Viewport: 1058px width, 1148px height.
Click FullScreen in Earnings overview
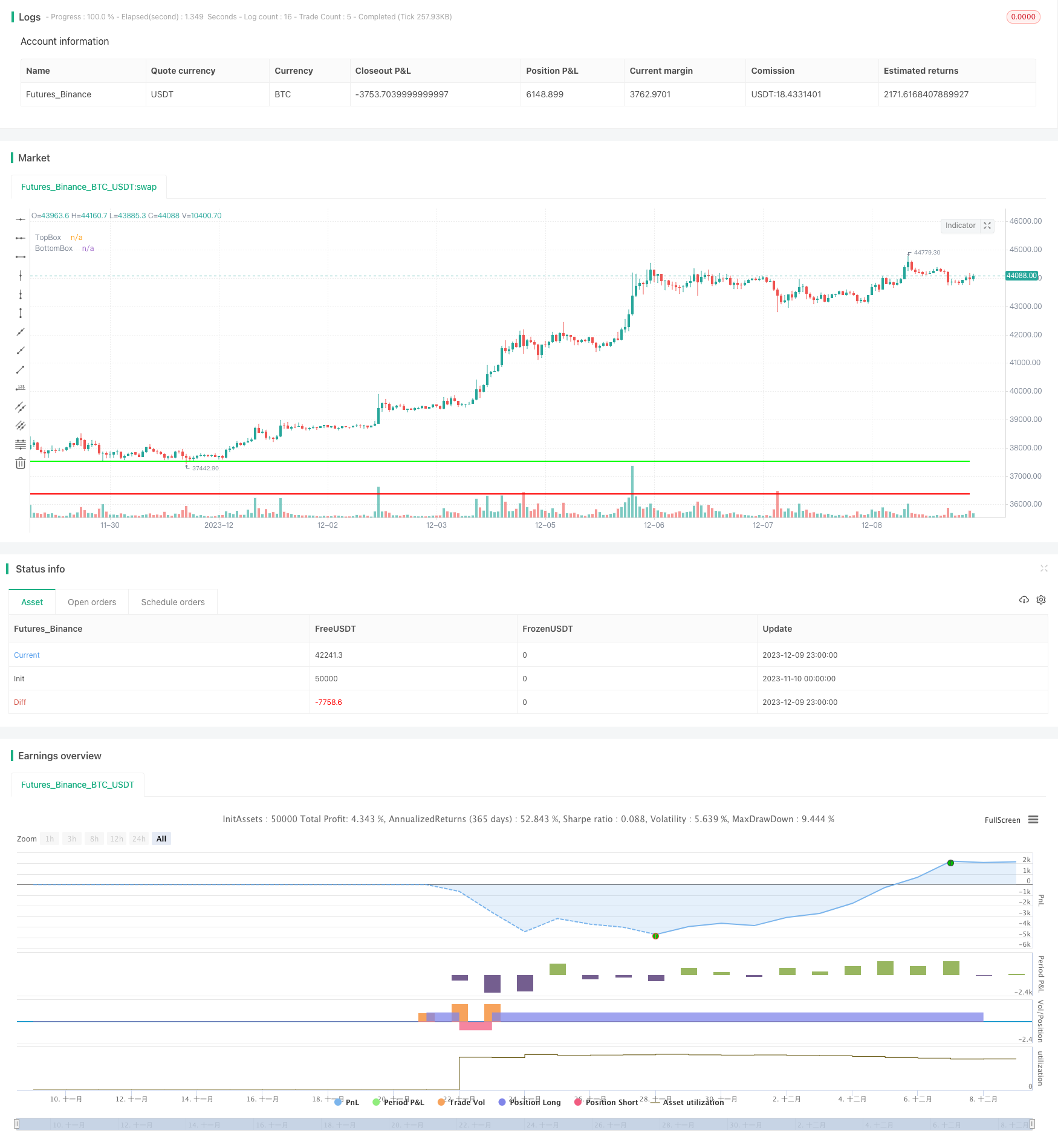click(x=1002, y=820)
